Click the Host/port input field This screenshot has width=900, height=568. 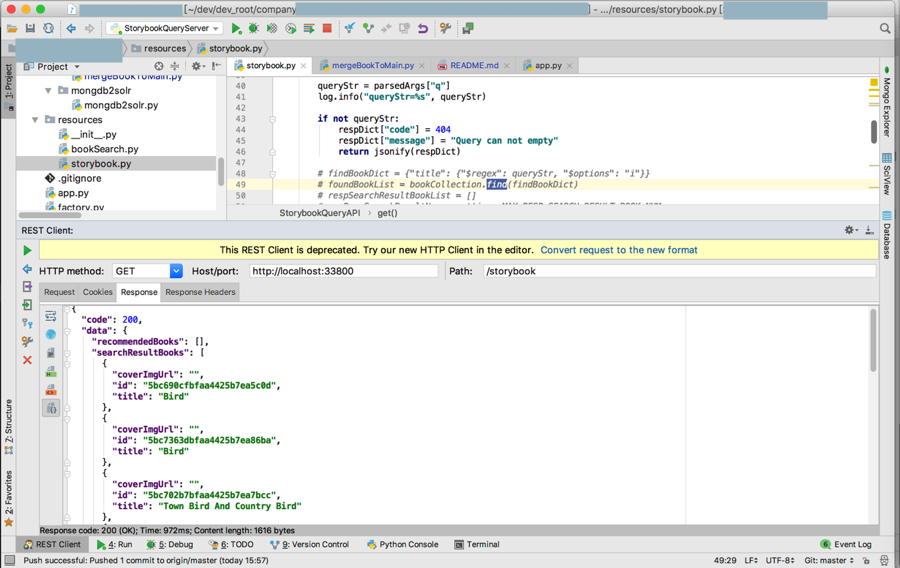(x=343, y=271)
